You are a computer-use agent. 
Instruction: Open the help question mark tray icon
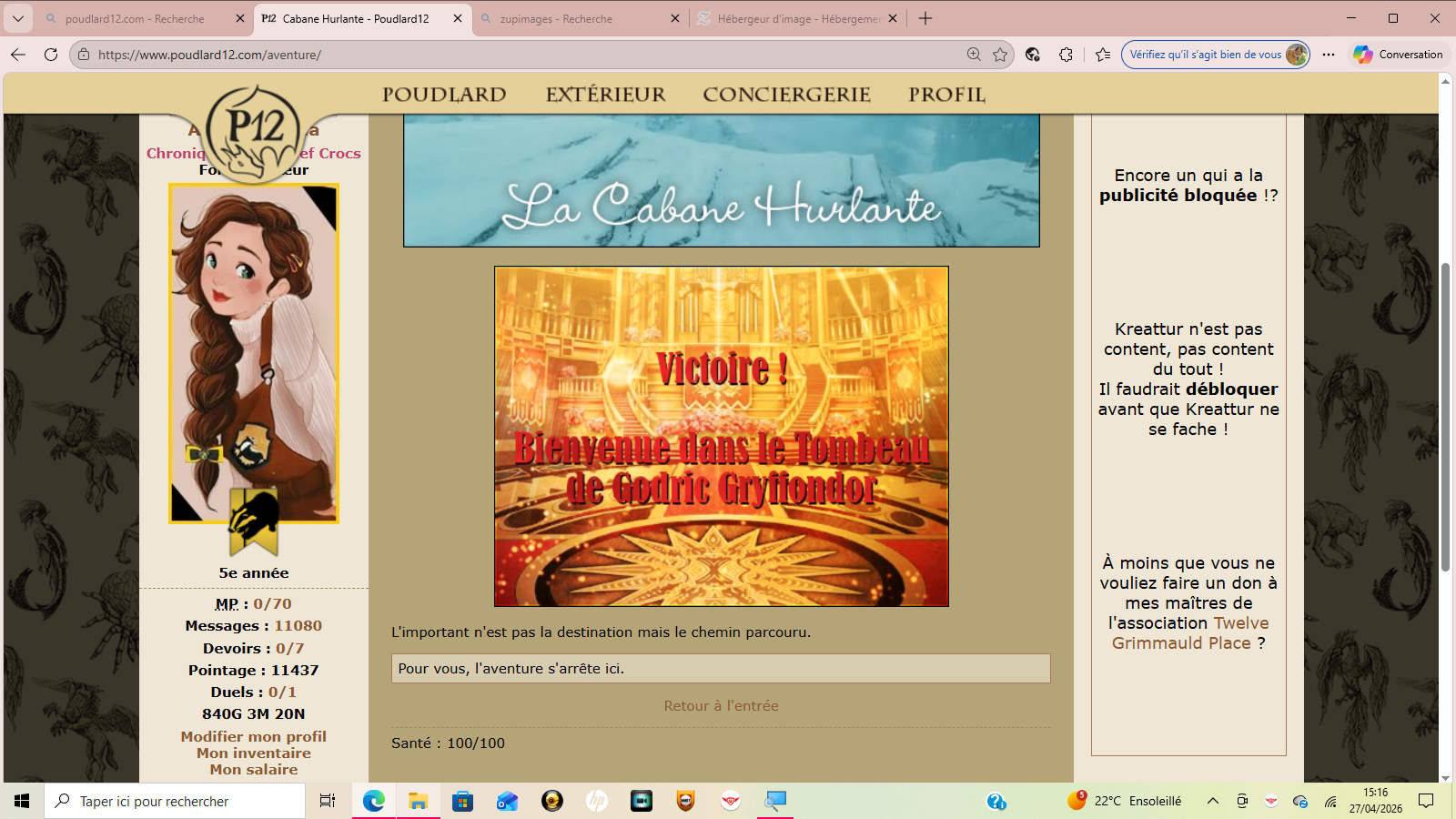tap(996, 801)
